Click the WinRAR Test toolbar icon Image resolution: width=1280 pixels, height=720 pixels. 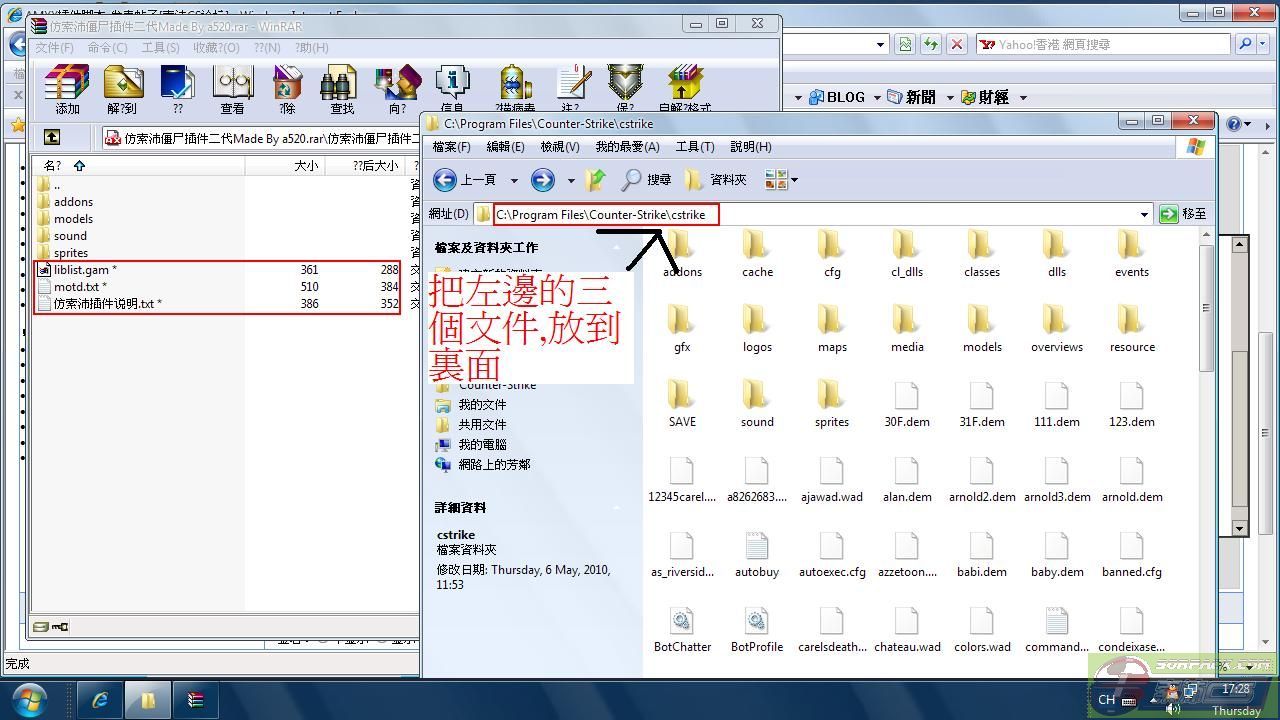178,83
